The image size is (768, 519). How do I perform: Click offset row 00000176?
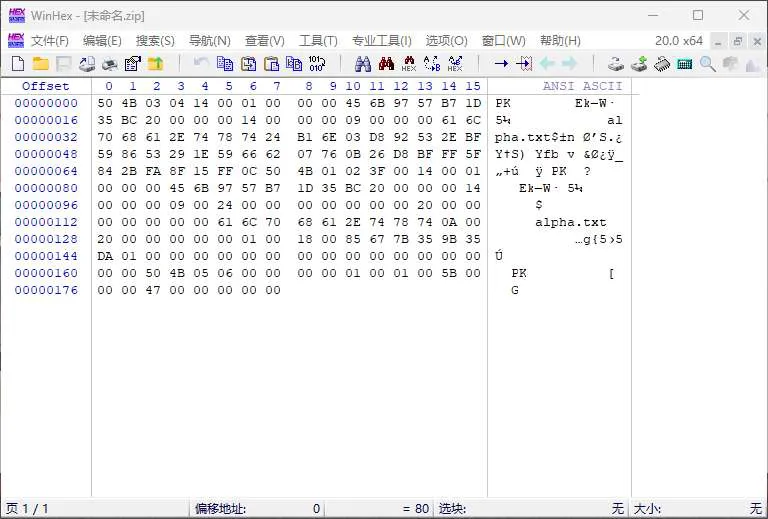[46, 290]
